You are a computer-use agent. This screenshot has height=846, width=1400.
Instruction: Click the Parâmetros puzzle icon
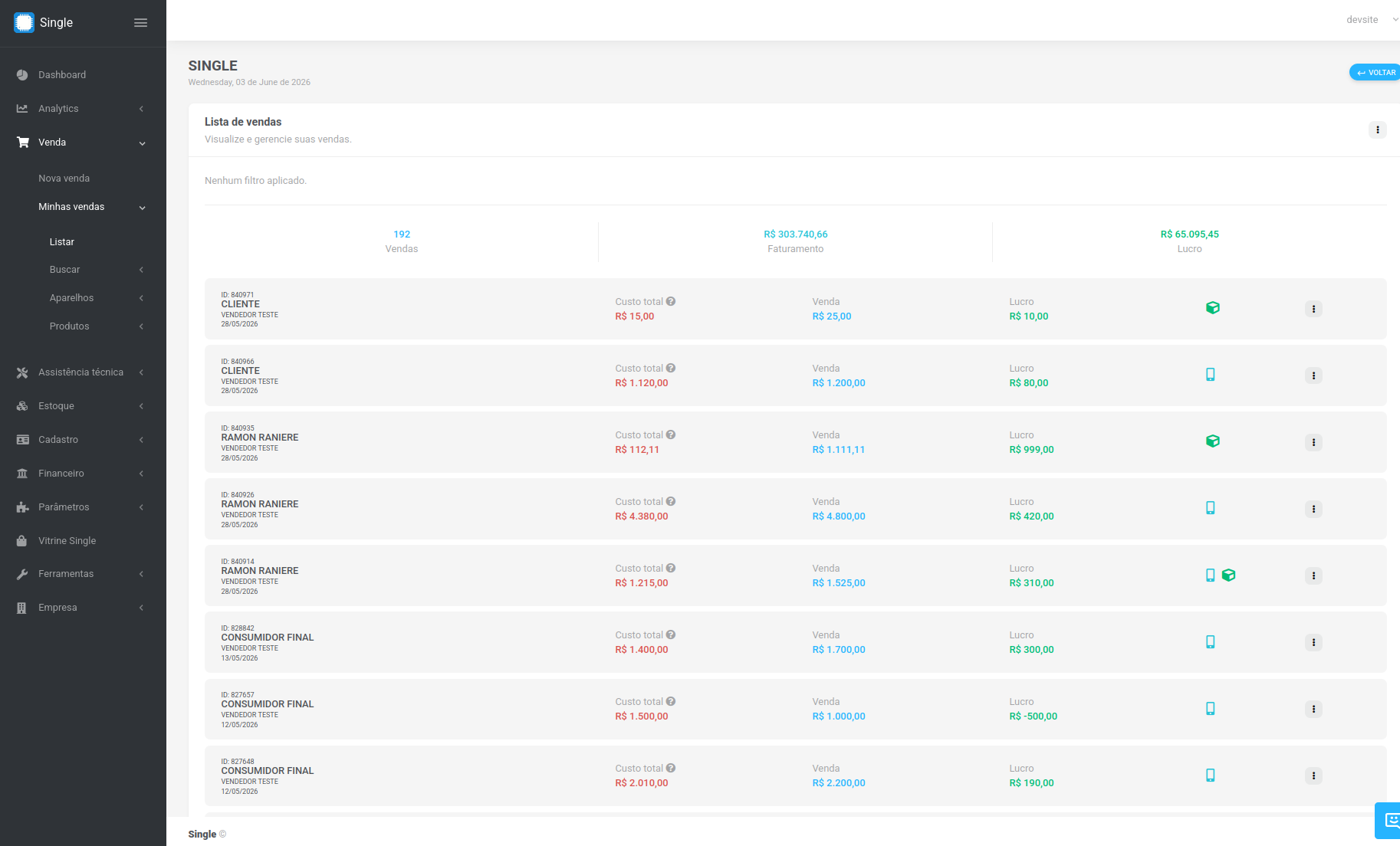click(x=22, y=507)
